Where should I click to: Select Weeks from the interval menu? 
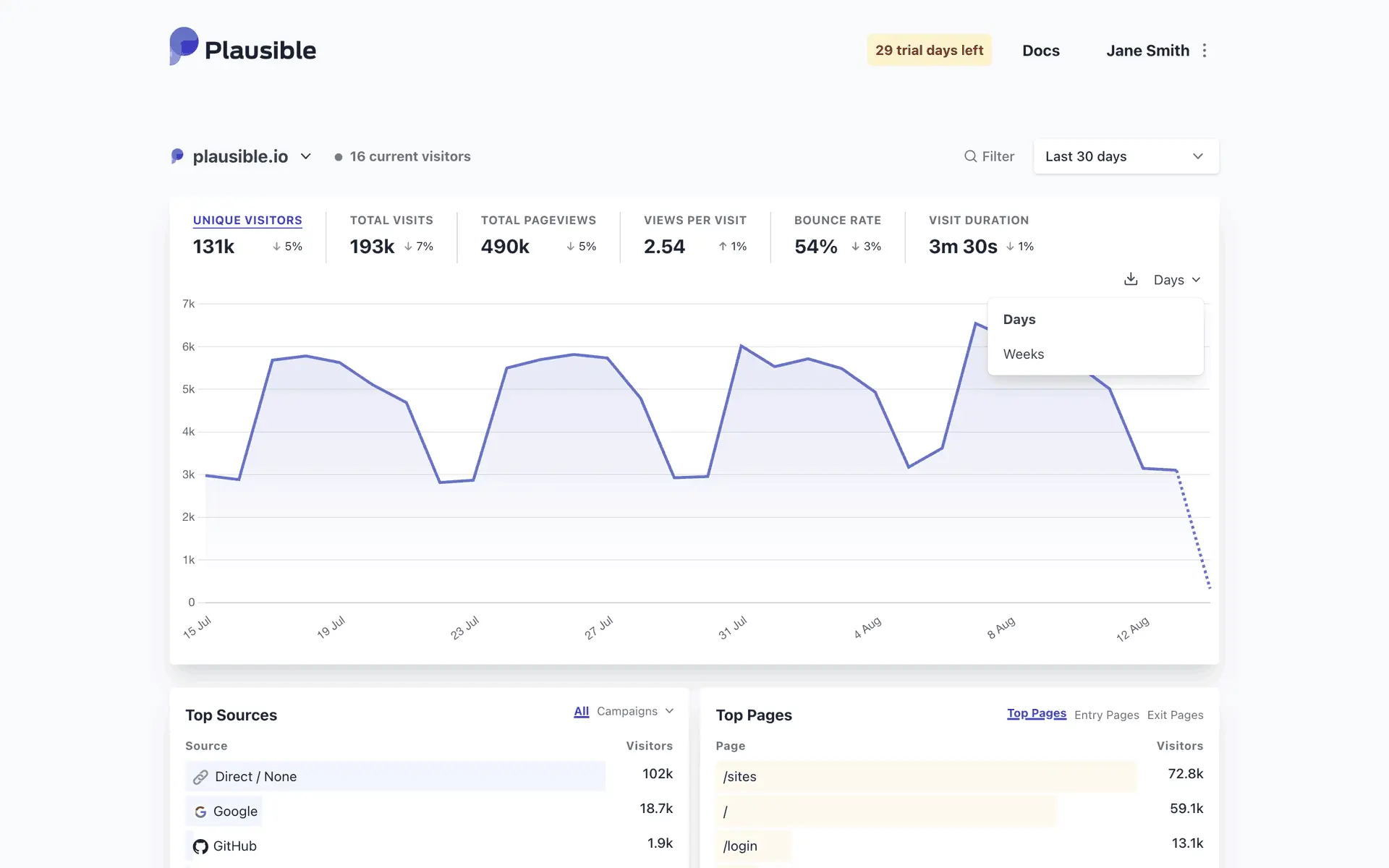click(1023, 354)
